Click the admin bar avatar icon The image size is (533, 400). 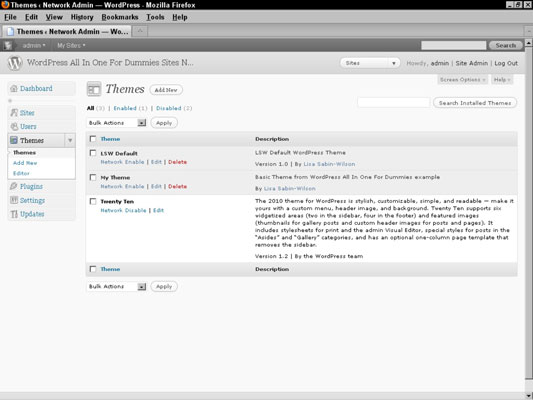pyautogui.click(x=8, y=45)
